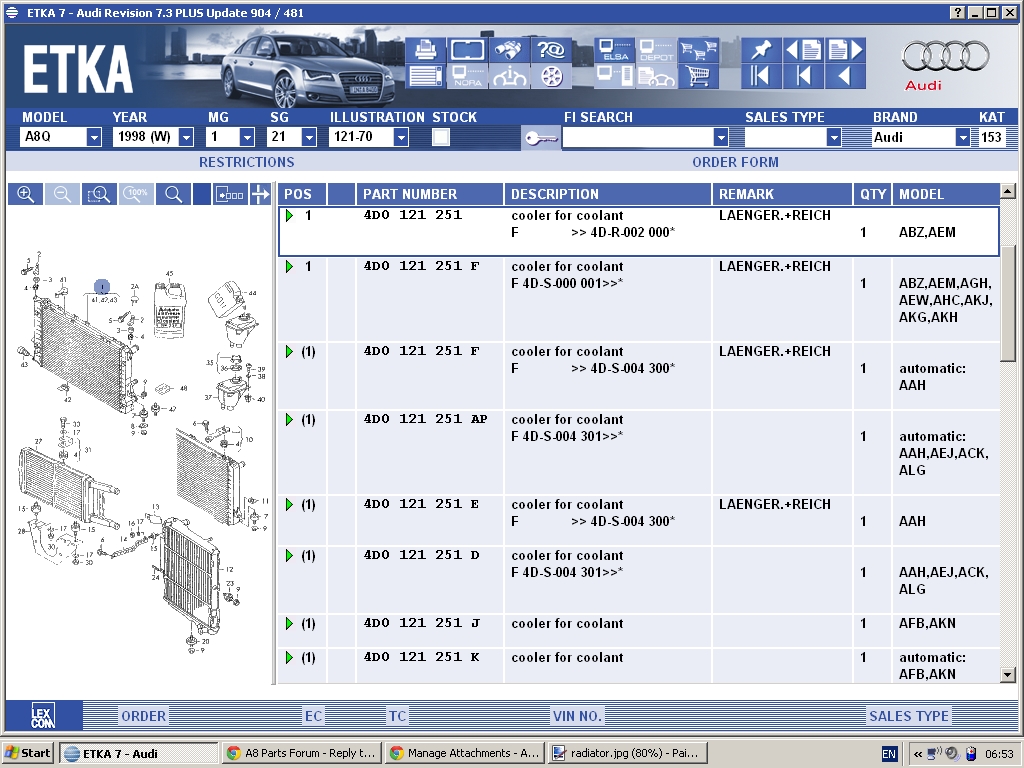Image resolution: width=1024 pixels, height=768 pixels.
Task: Open the SALES TYPE dropdown arrow
Action: coord(833,137)
